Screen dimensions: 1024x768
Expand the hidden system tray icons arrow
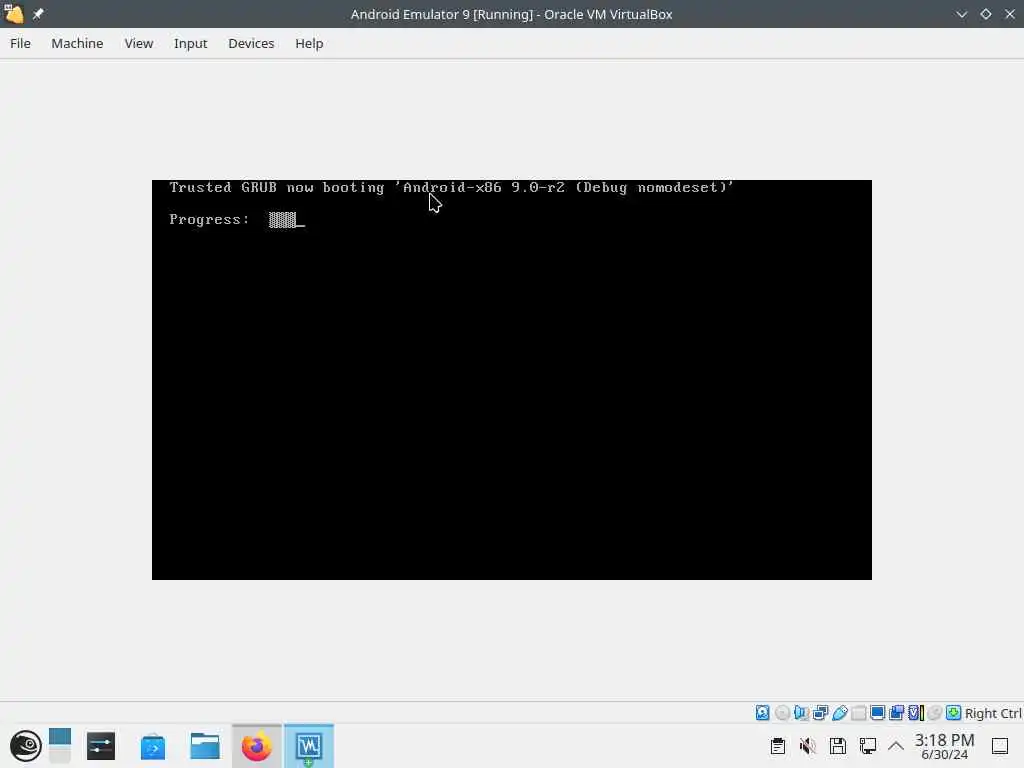[x=896, y=746]
